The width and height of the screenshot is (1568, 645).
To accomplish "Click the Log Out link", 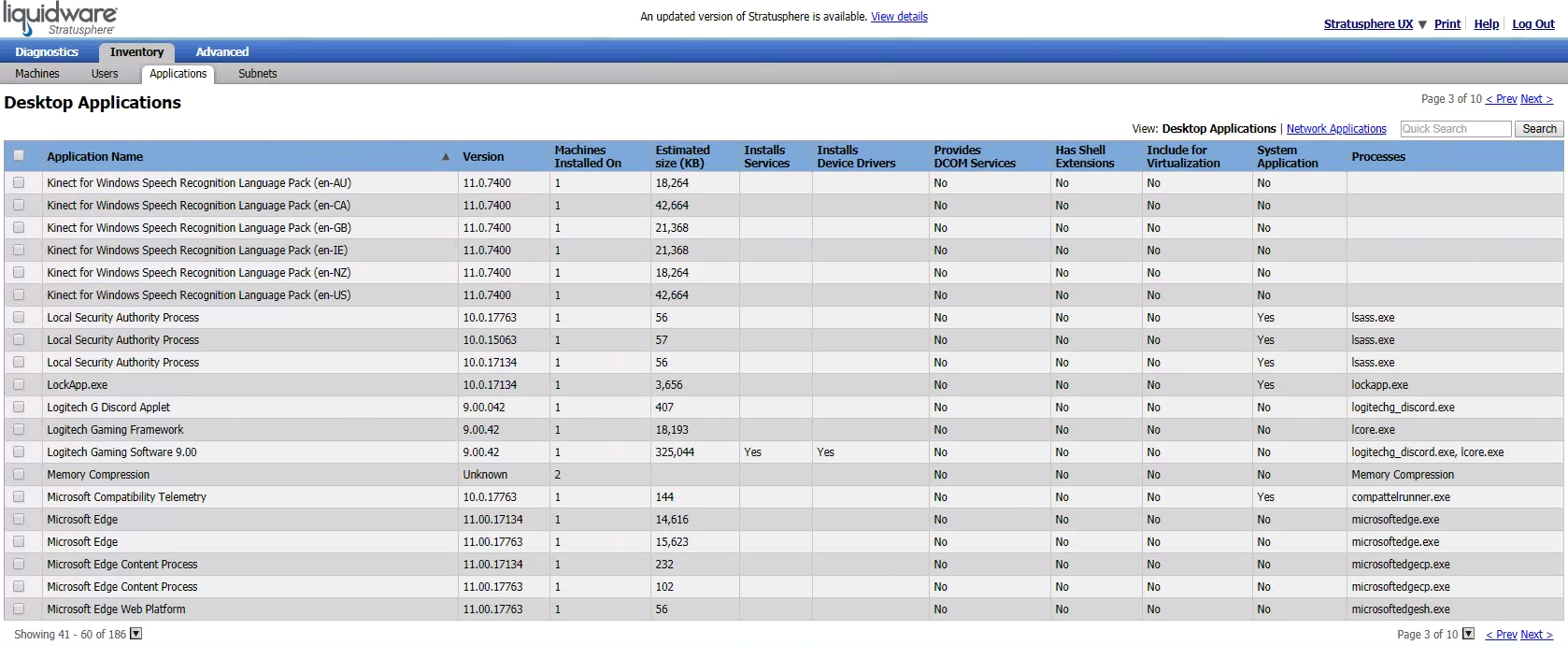I will 1532,24.
